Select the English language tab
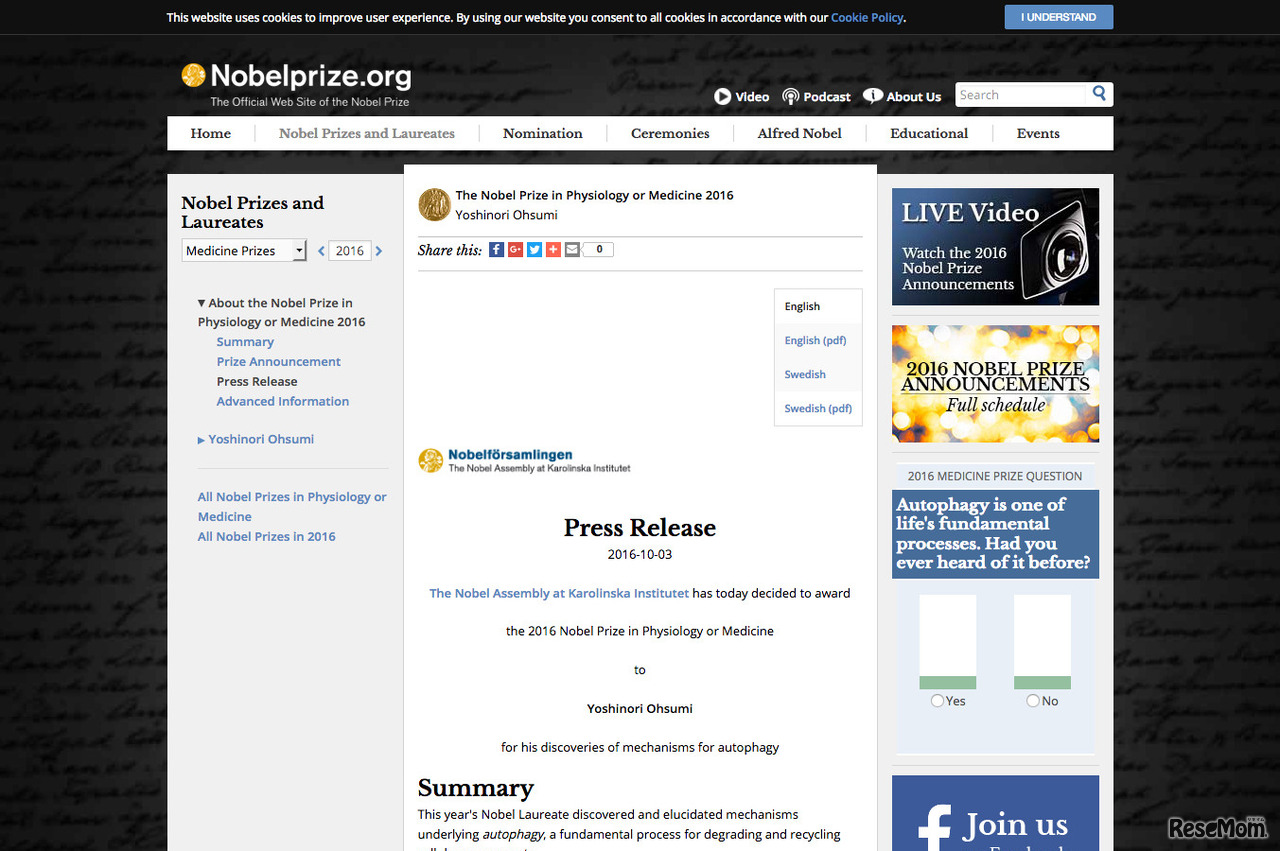The height and width of the screenshot is (851, 1280). click(818, 306)
